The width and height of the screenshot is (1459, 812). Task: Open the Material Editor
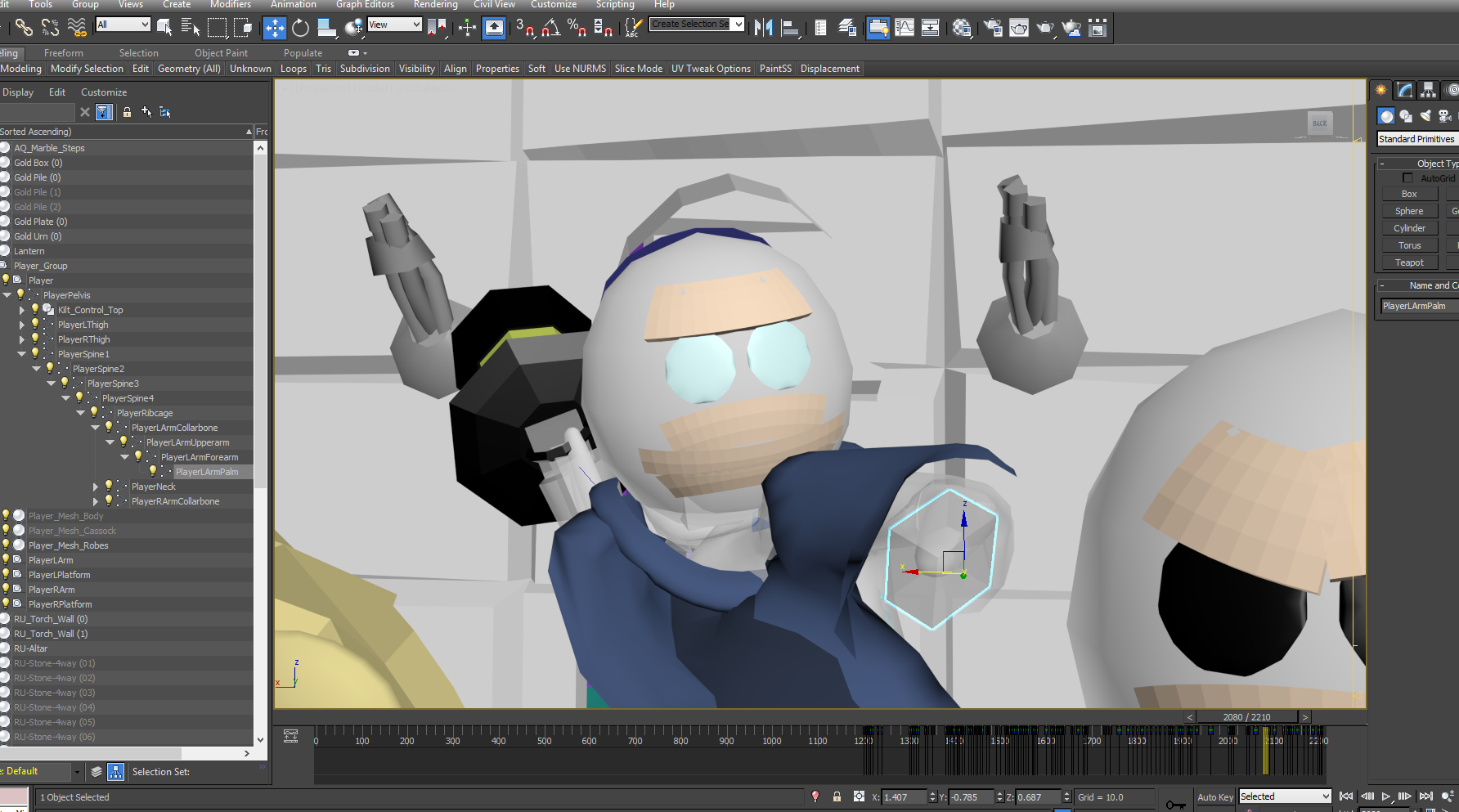[963, 27]
